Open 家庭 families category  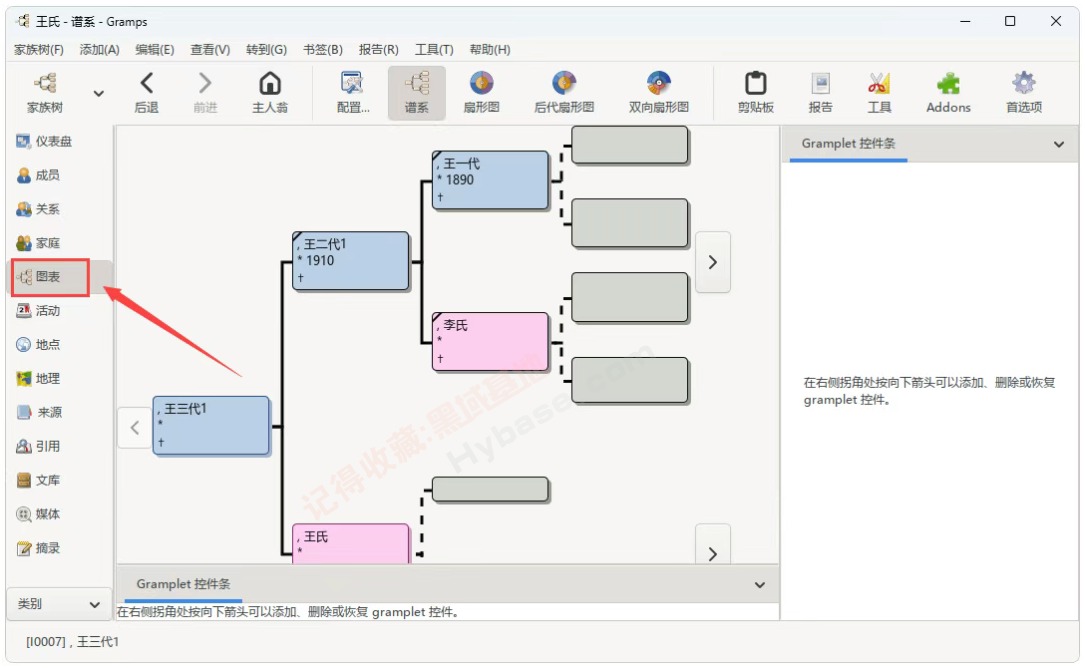coord(39,243)
